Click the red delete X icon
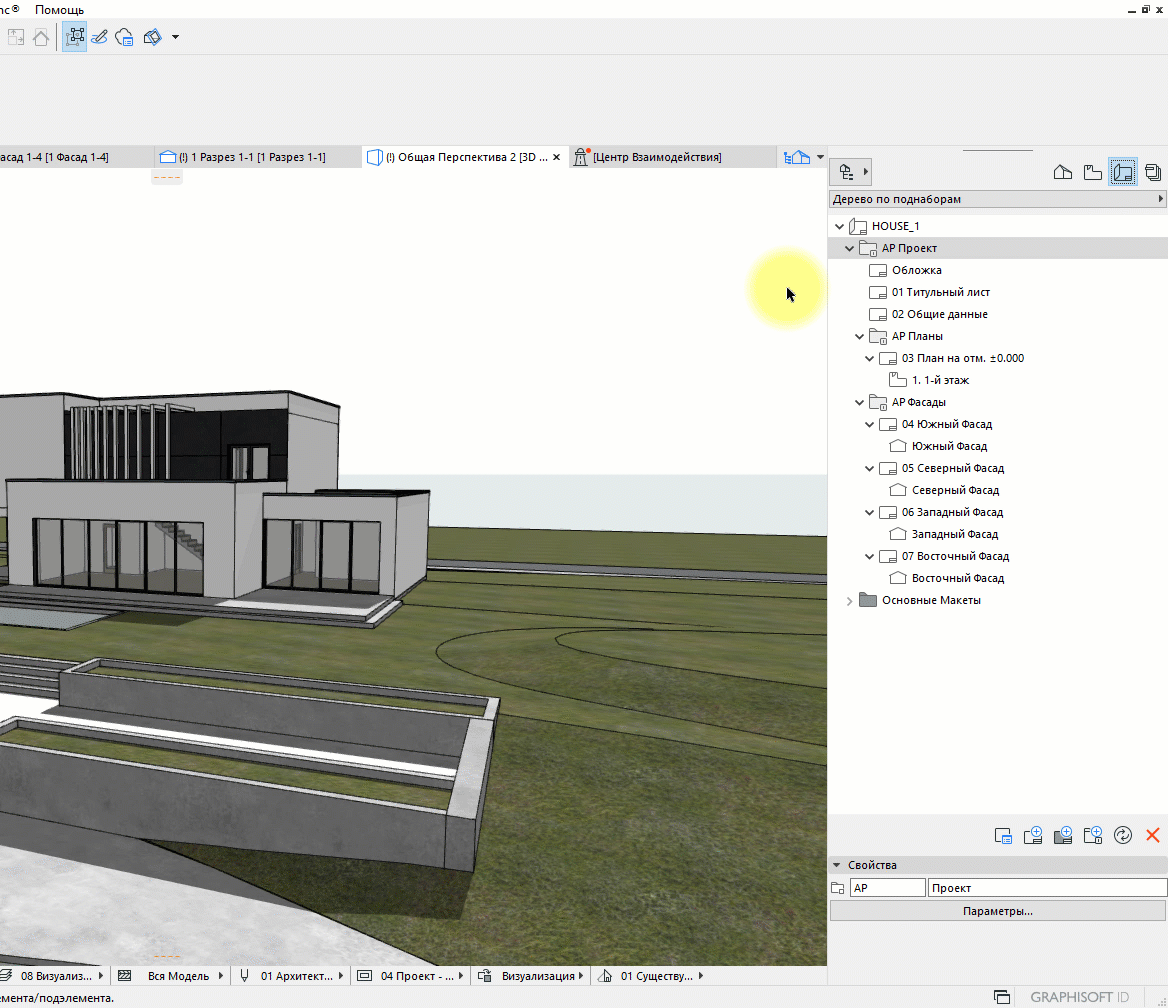Screen dimensions: 1168x1008 coord(1152,835)
